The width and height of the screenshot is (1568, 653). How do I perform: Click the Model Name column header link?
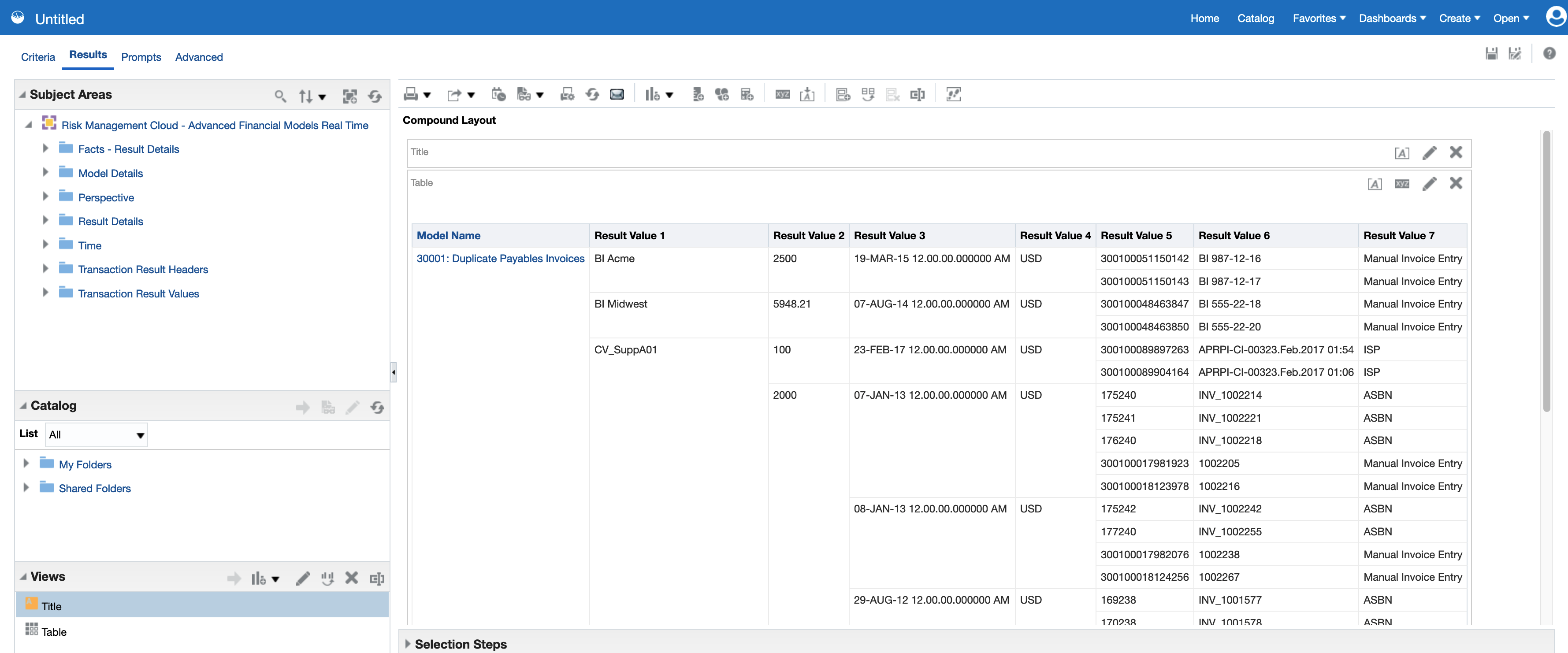click(448, 236)
